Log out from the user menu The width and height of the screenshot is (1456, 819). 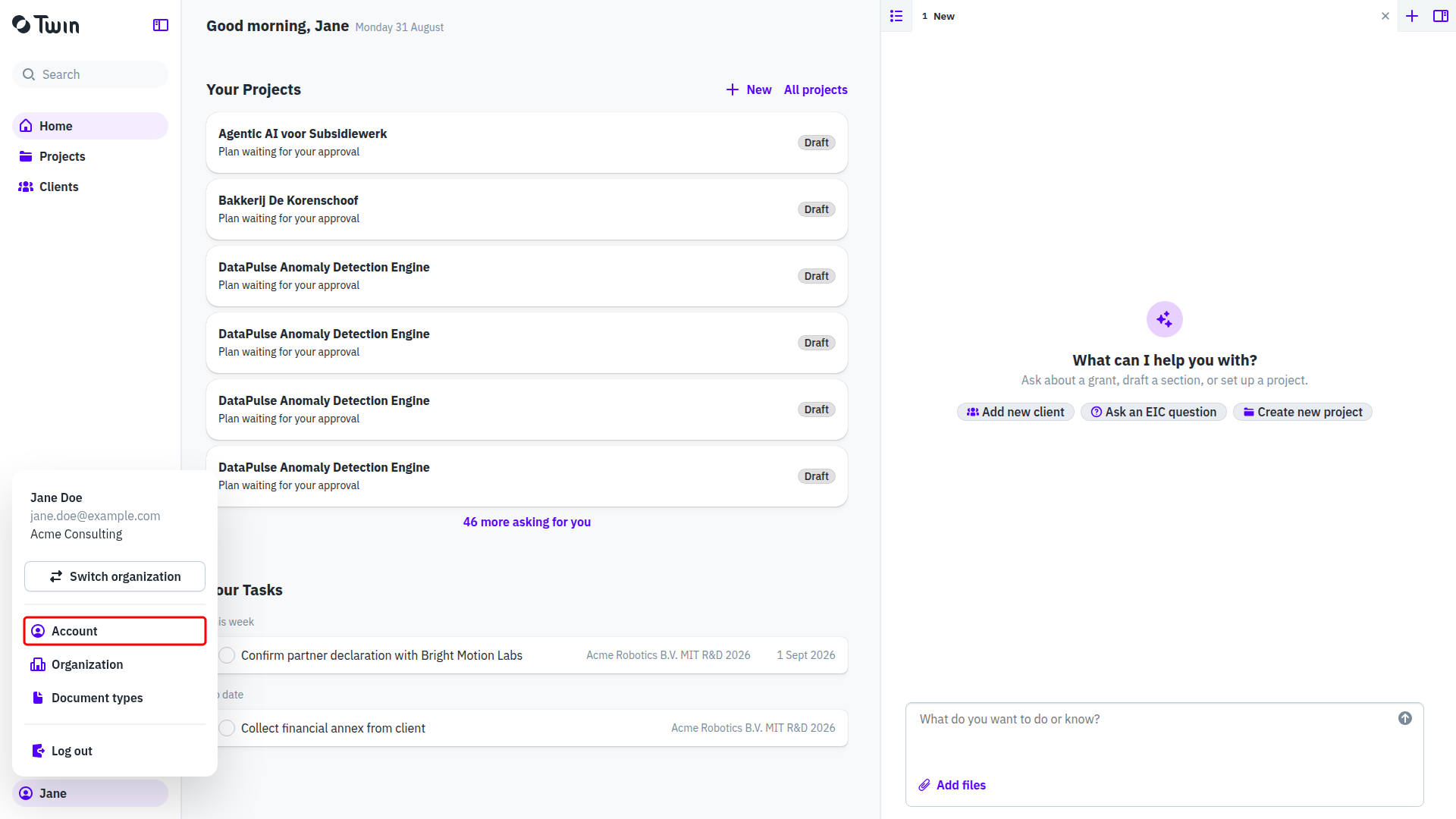point(115,751)
